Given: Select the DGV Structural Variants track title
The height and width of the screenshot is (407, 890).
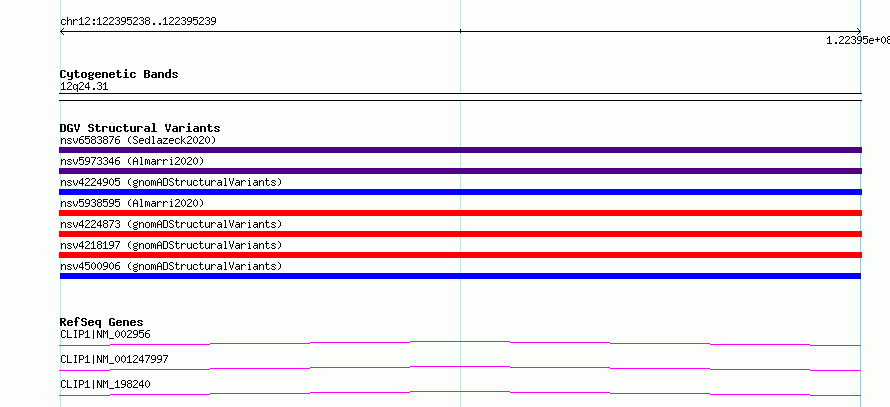Looking at the screenshot, I should pyautogui.click(x=140, y=128).
